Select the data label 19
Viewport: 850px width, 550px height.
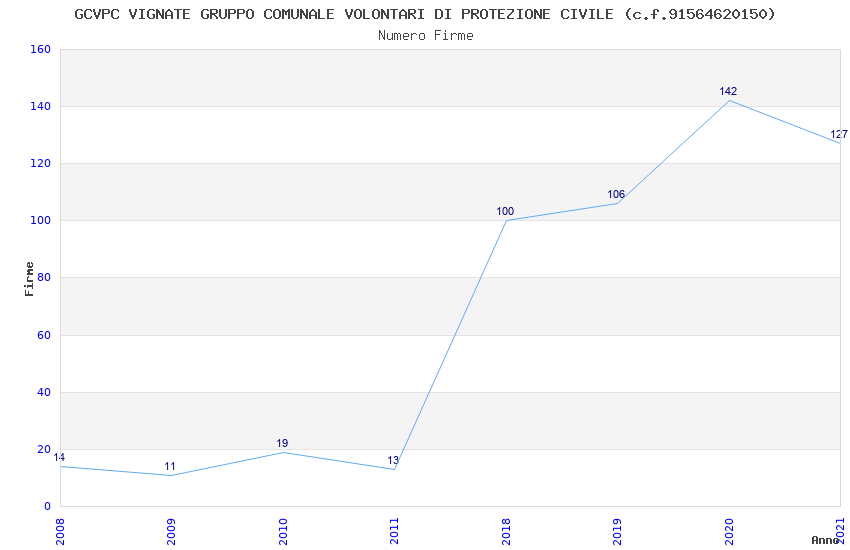pyautogui.click(x=282, y=443)
